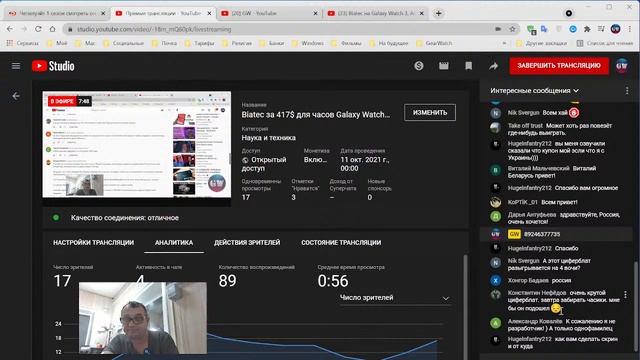
Task: Click the live stream preview thumbnail
Action: (x=137, y=145)
